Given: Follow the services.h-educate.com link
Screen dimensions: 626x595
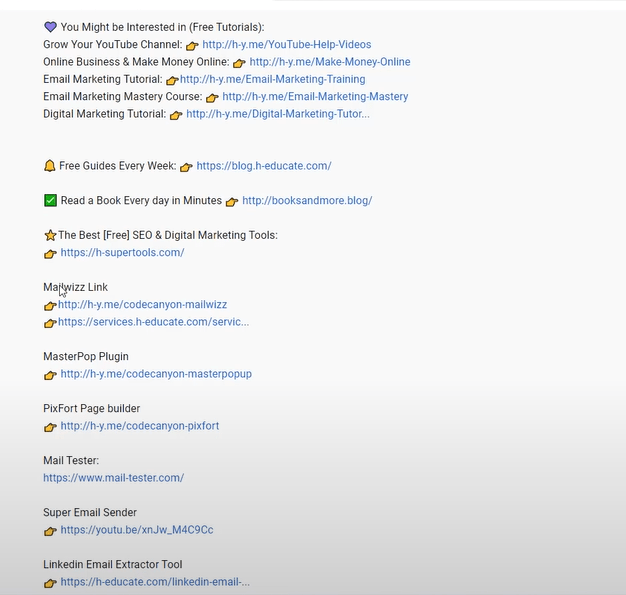Looking at the screenshot, I should (x=154, y=322).
